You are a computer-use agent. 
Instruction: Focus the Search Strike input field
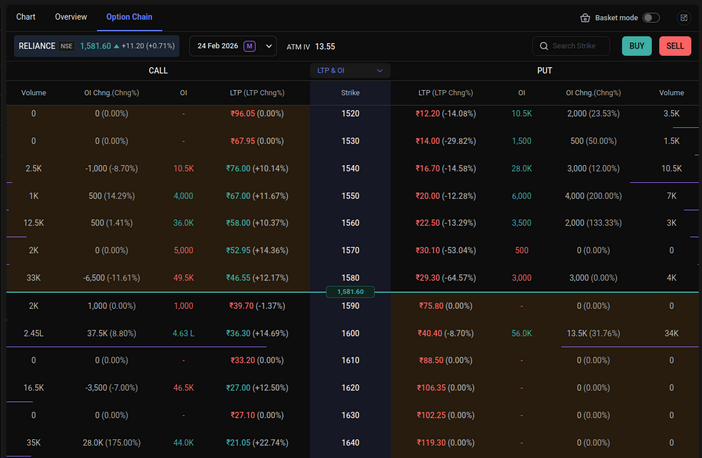[x=580, y=46]
